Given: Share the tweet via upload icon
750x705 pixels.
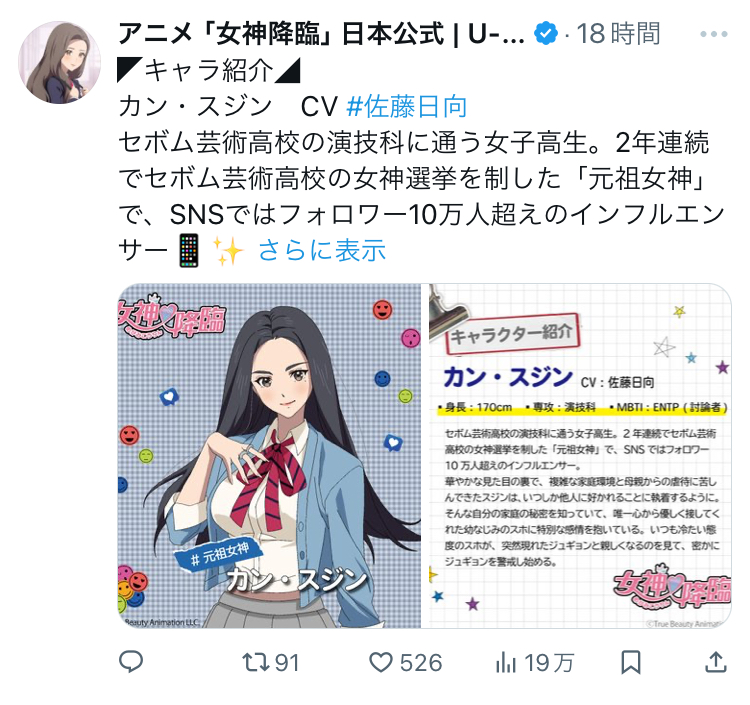Looking at the screenshot, I should (x=716, y=663).
